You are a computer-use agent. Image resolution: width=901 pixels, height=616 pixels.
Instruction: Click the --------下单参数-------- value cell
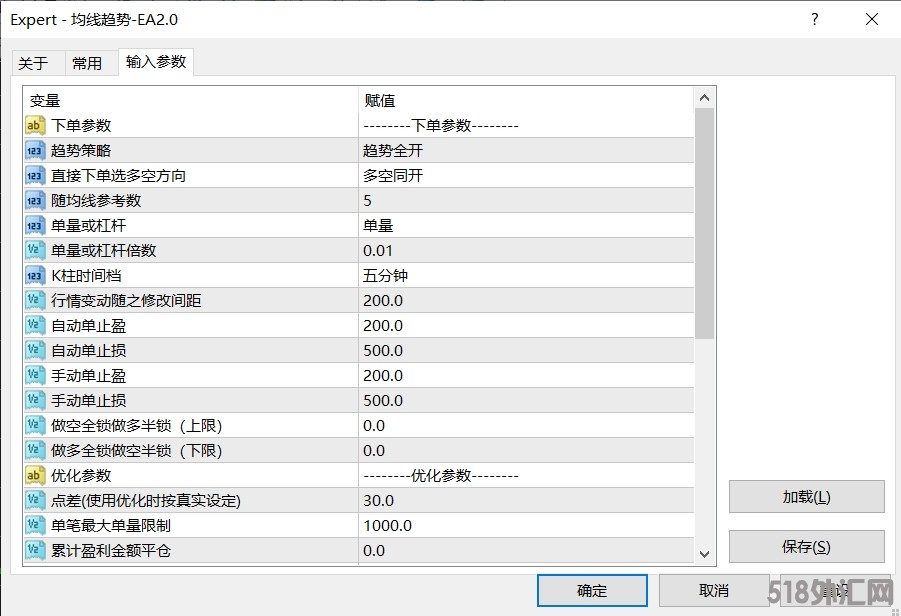(x=526, y=125)
